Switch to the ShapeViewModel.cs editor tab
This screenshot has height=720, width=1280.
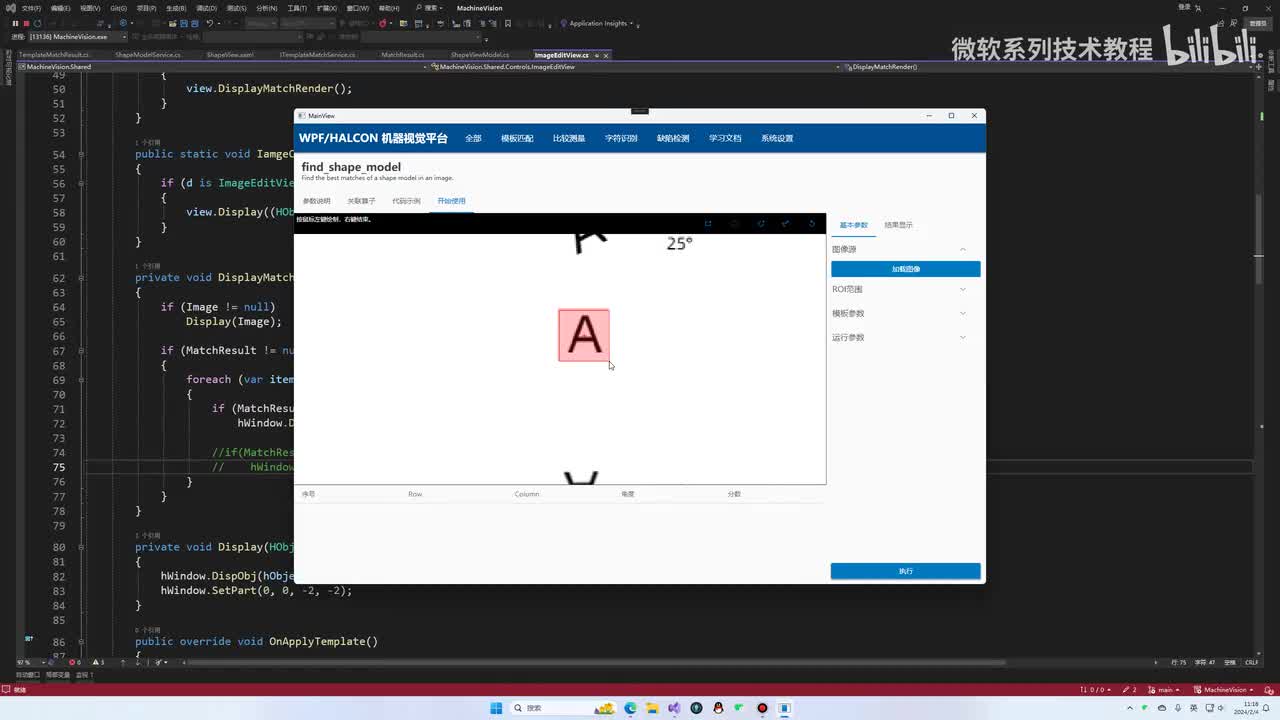click(480, 55)
